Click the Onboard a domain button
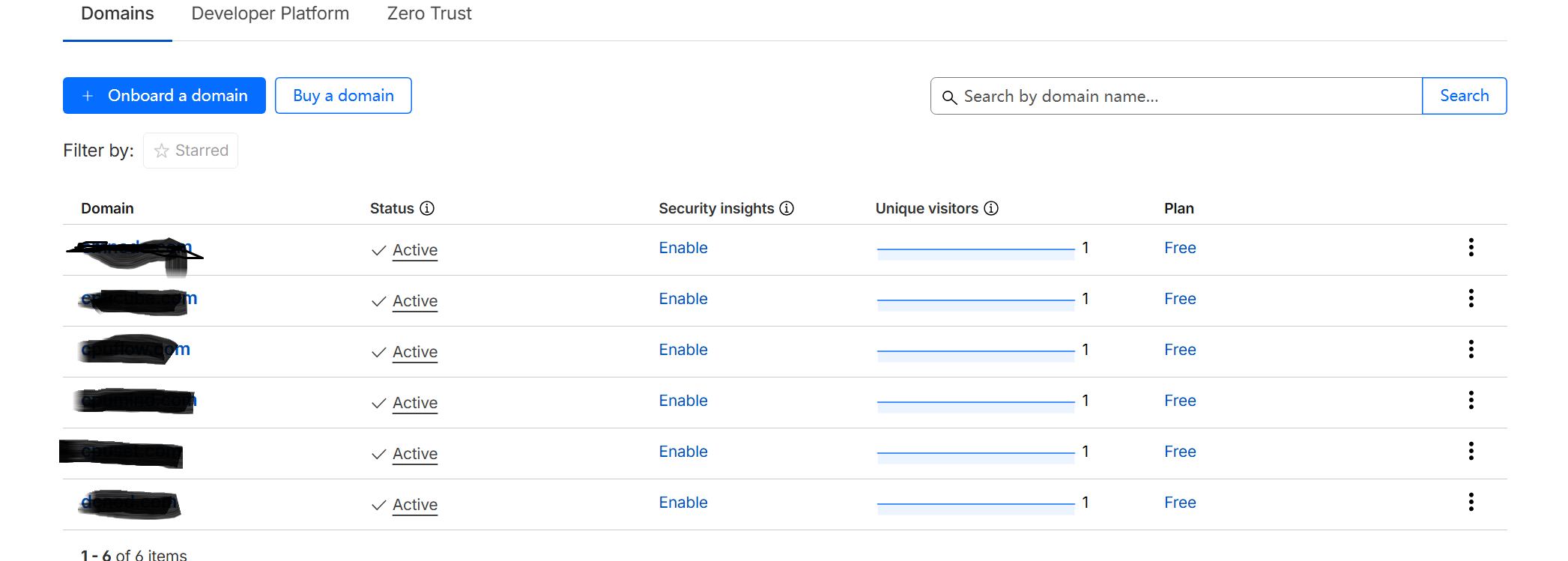 (x=164, y=96)
